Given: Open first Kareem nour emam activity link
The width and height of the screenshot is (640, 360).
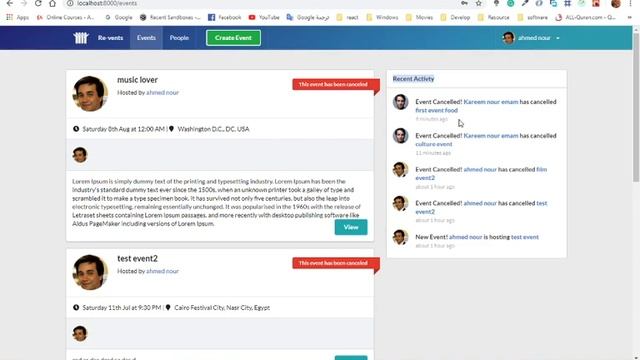Looking at the screenshot, I should (x=491, y=102).
